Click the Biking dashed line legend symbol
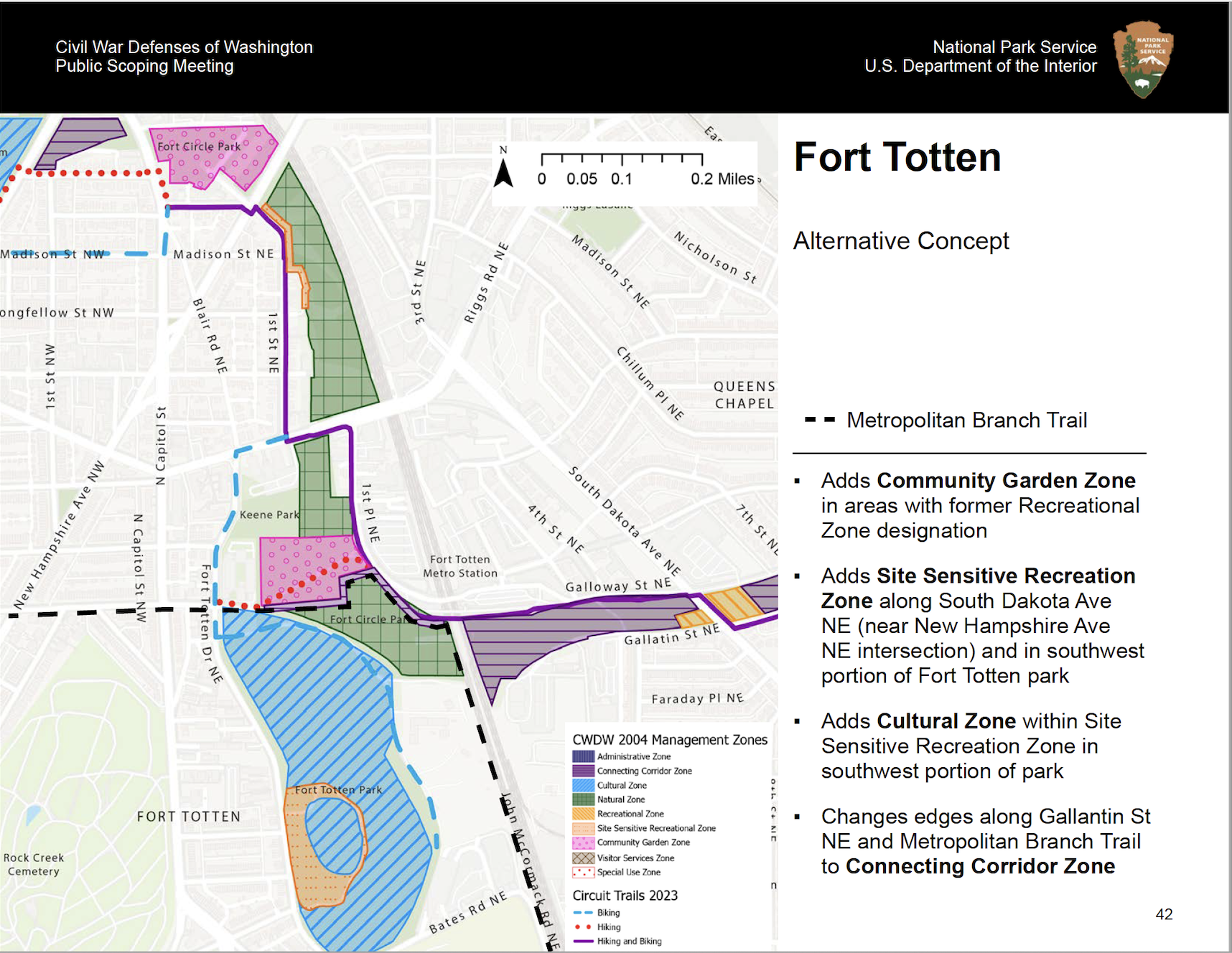Image resolution: width=1232 pixels, height=953 pixels. click(583, 913)
